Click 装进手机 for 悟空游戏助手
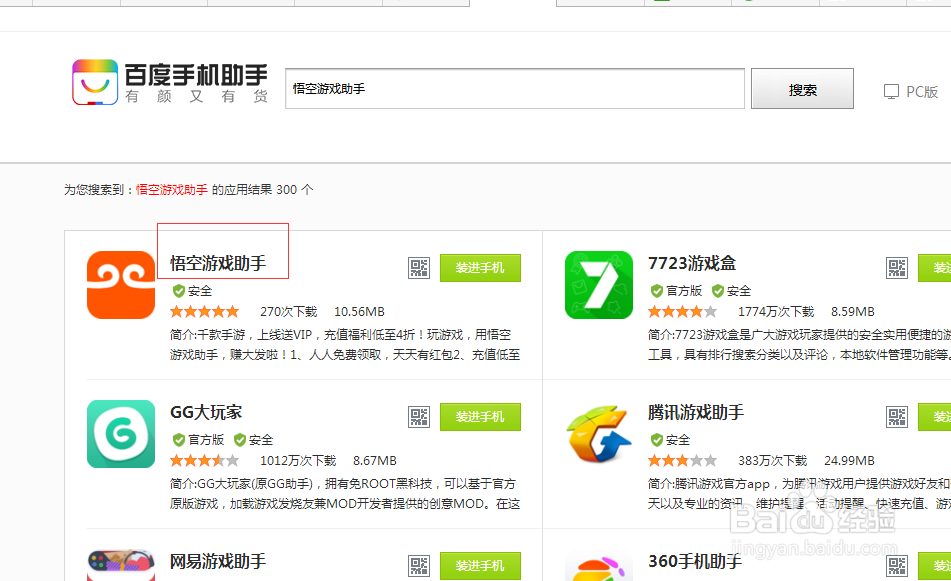The width and height of the screenshot is (951, 581). tap(480, 267)
